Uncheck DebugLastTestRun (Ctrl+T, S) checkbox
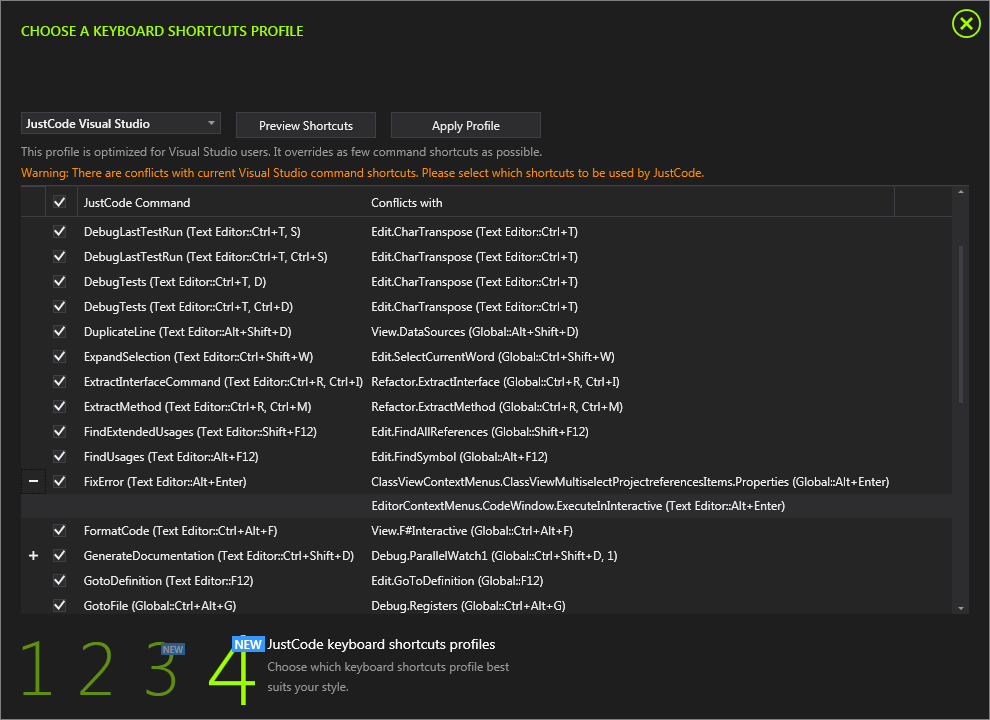The image size is (990, 720). tap(60, 231)
